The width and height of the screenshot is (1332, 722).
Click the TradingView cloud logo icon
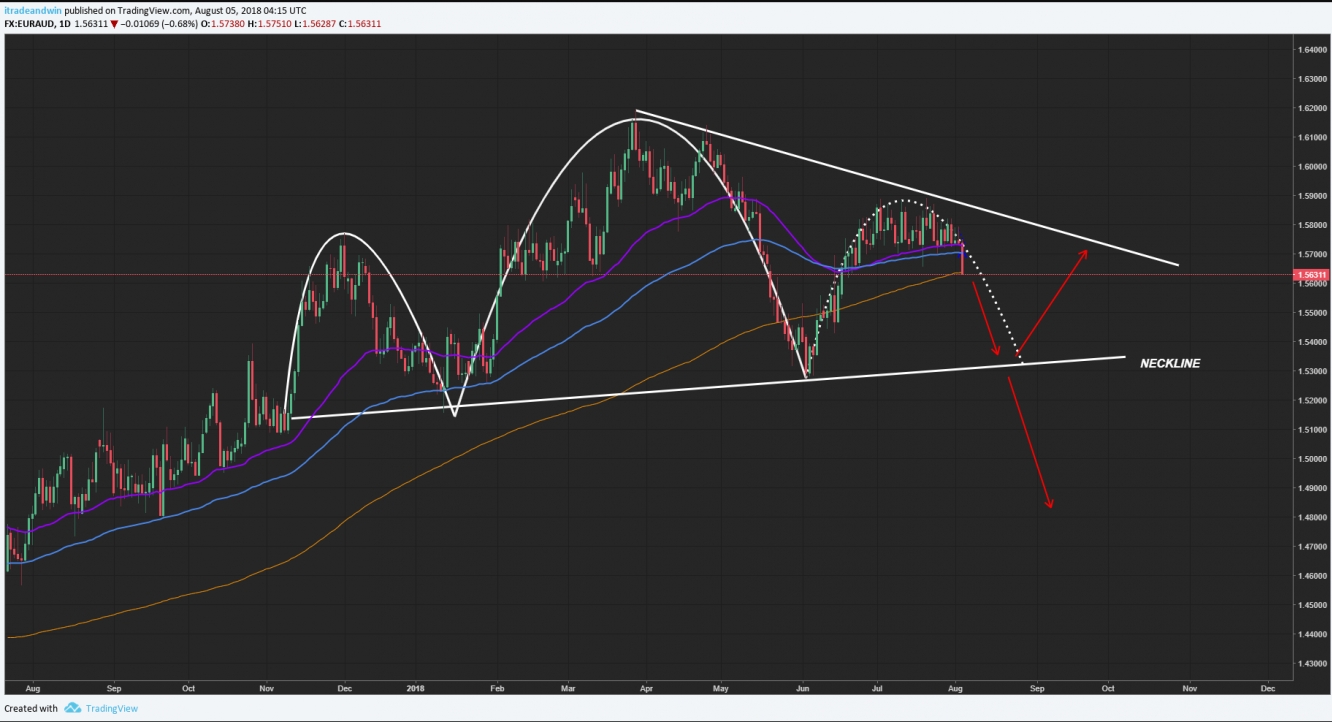coord(72,708)
